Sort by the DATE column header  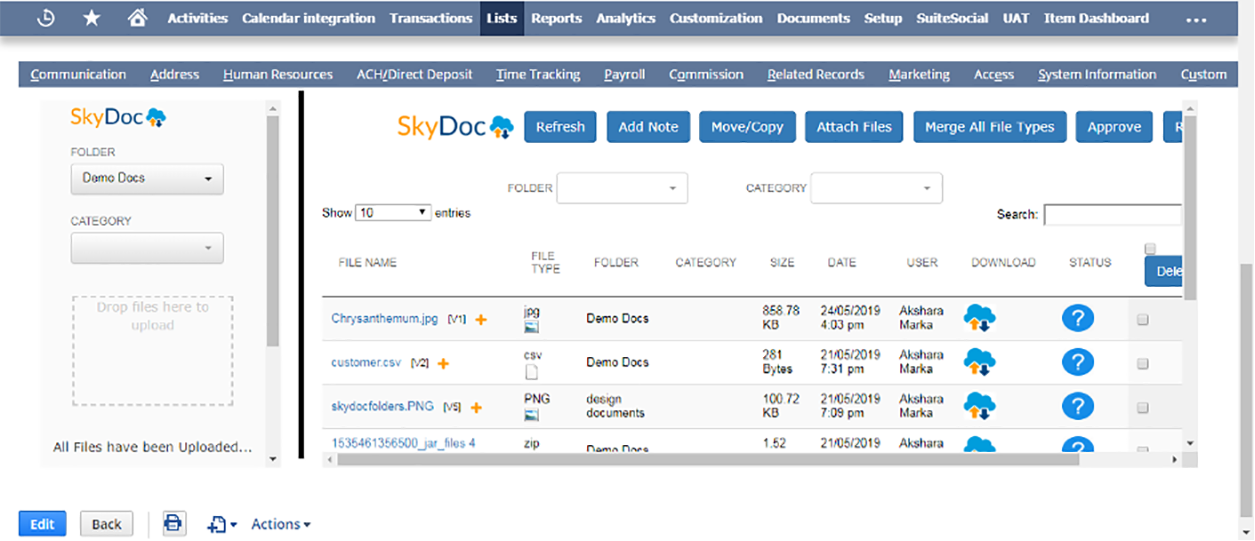pyautogui.click(x=841, y=262)
